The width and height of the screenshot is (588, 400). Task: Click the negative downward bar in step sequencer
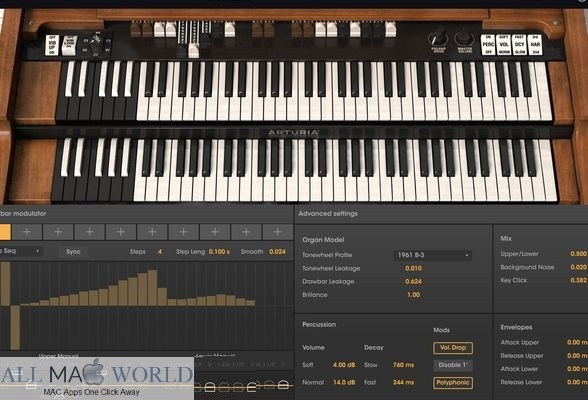tap(15, 327)
